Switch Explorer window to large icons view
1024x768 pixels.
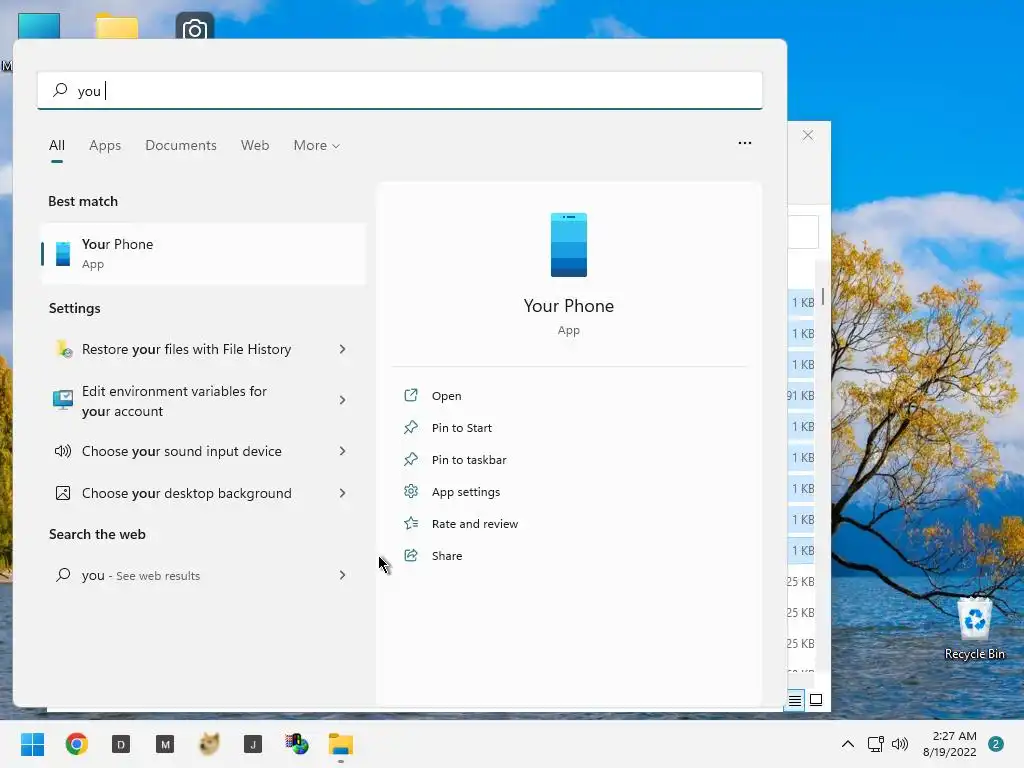pyautogui.click(x=816, y=700)
